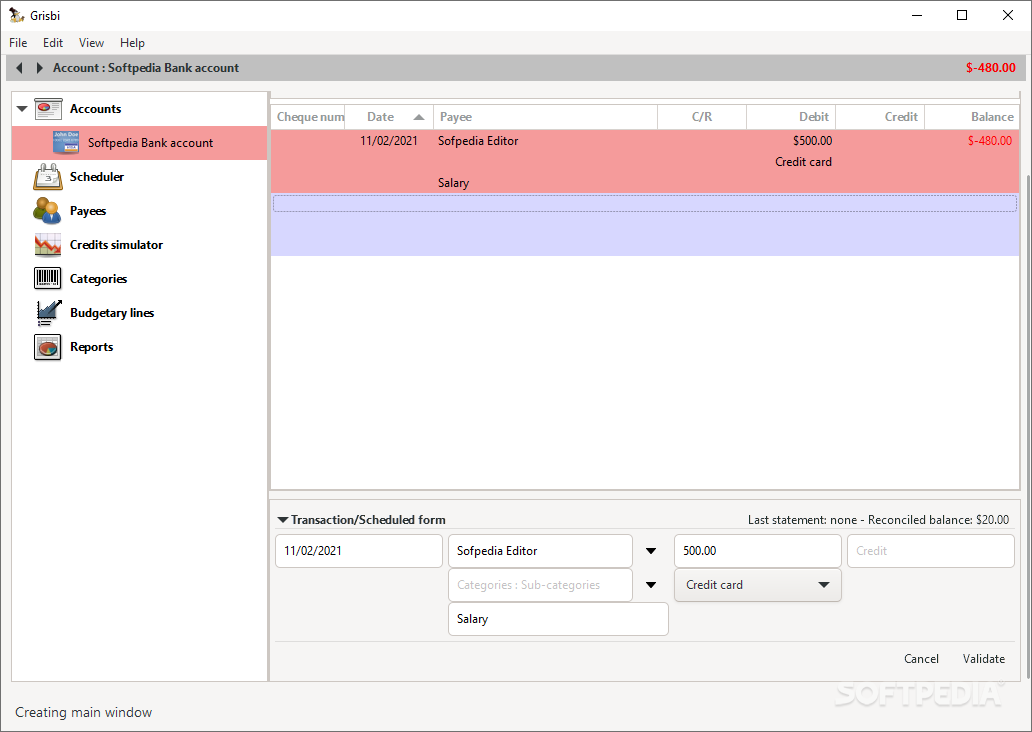Select the empty new transaction row
The width and height of the screenshot is (1032, 732).
645,224
